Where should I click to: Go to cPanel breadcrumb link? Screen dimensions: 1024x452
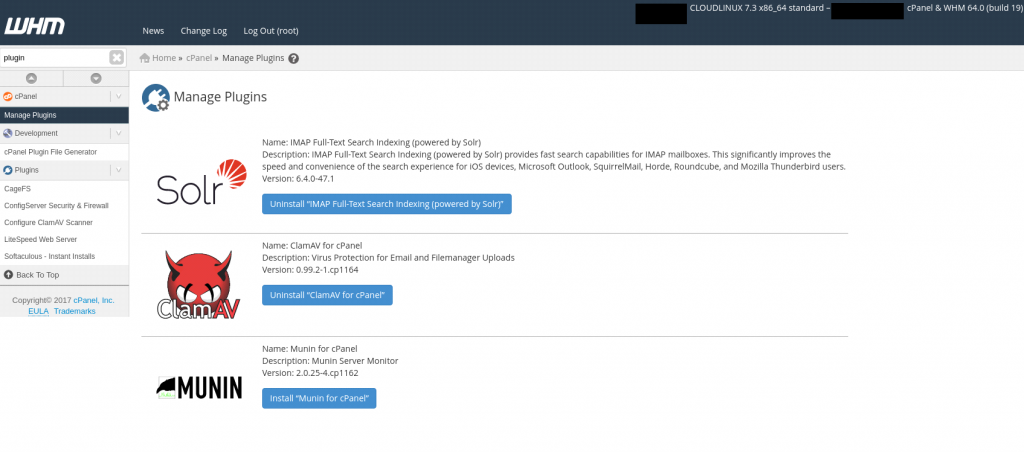point(199,58)
